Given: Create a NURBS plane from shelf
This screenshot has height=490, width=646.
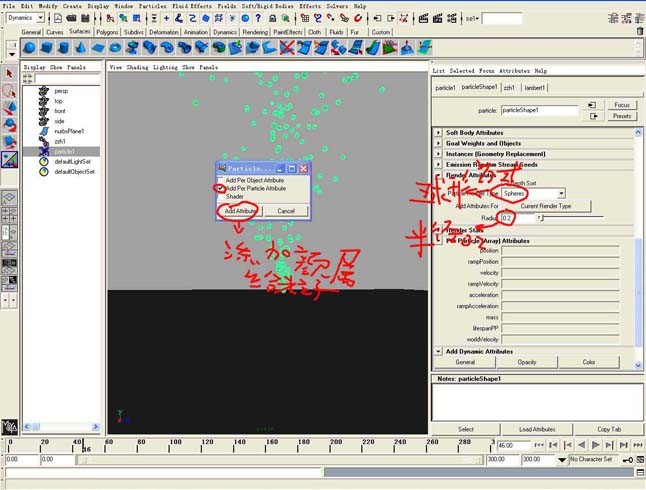Looking at the screenshot, I should (98, 48).
